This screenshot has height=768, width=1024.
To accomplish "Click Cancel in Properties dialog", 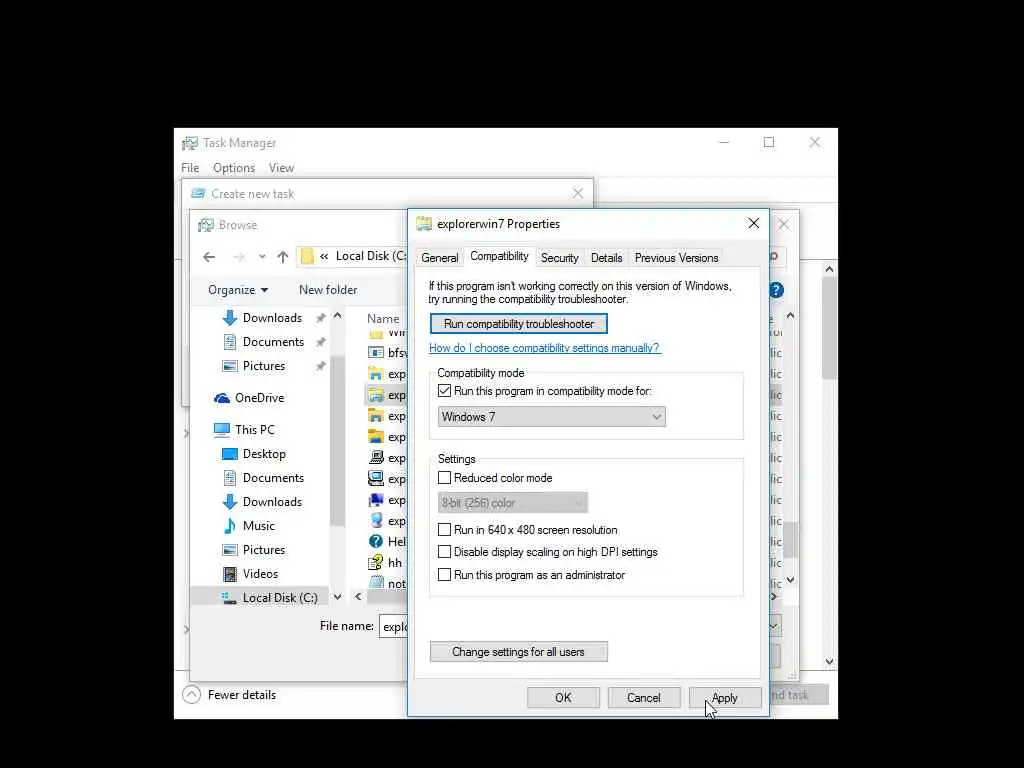I will [x=644, y=697].
